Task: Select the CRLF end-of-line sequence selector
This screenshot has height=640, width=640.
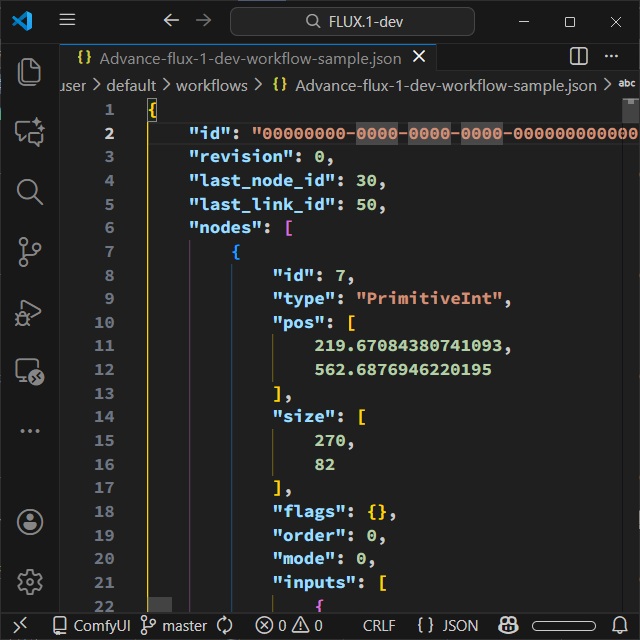Action: click(x=379, y=626)
